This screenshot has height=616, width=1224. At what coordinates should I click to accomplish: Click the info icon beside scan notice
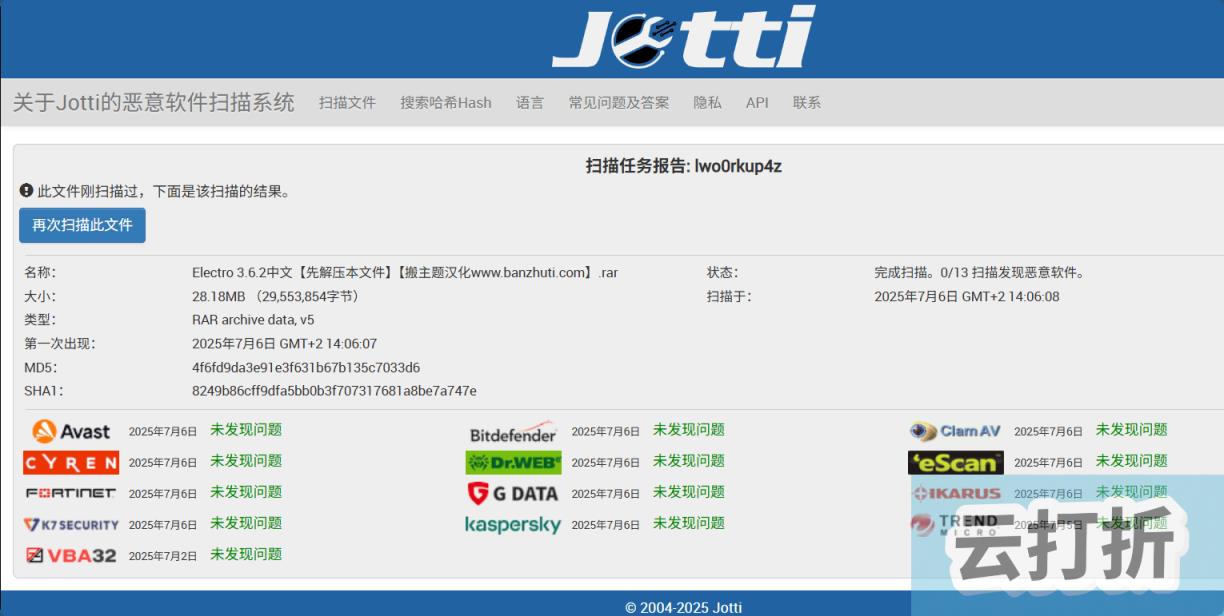tap(27, 190)
